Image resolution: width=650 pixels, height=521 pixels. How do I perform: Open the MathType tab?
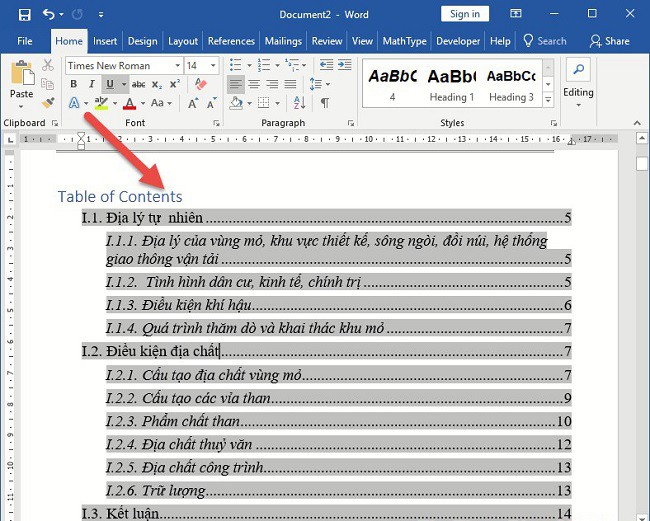(405, 41)
